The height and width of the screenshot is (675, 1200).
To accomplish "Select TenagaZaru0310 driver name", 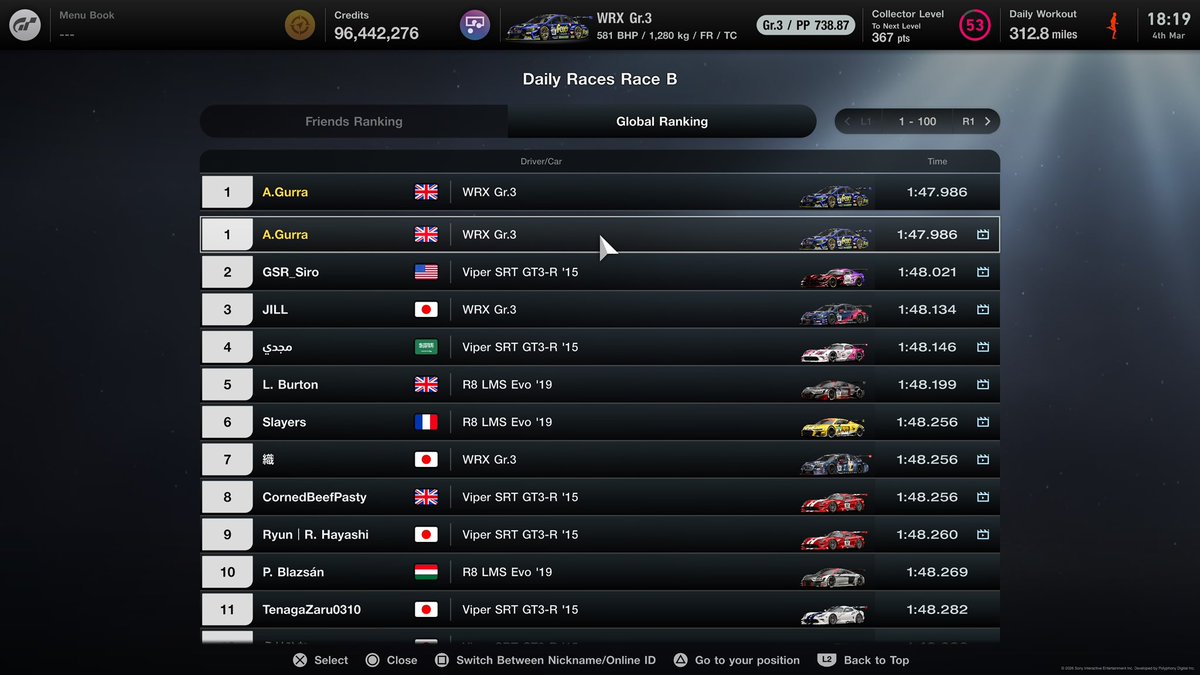I will [311, 610].
